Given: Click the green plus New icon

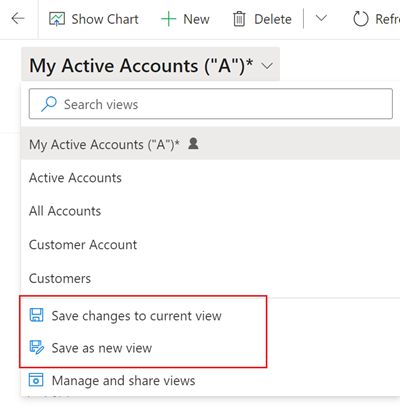Looking at the screenshot, I should click(x=168, y=19).
